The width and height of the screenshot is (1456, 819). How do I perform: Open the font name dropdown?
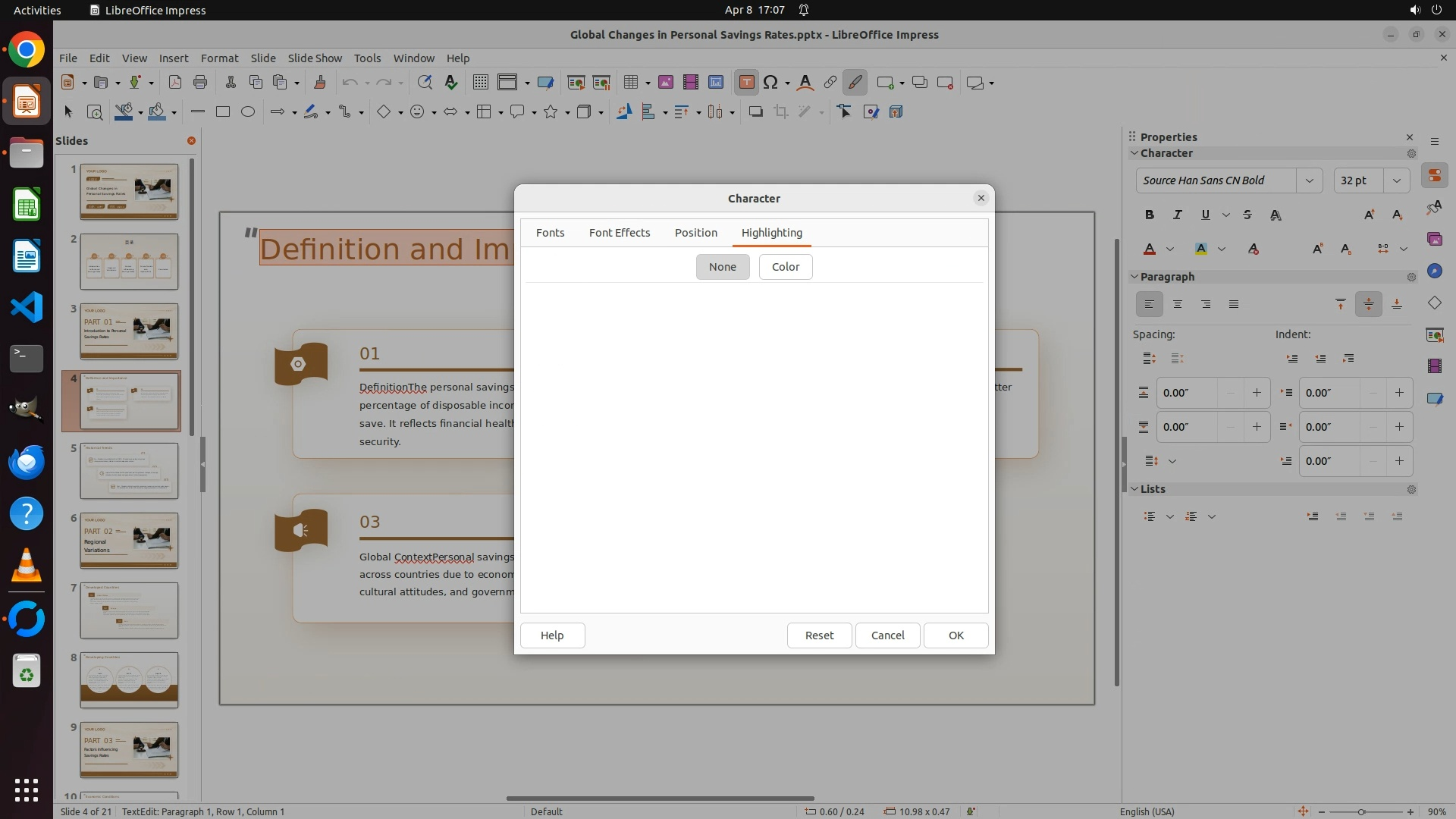click(x=1309, y=180)
